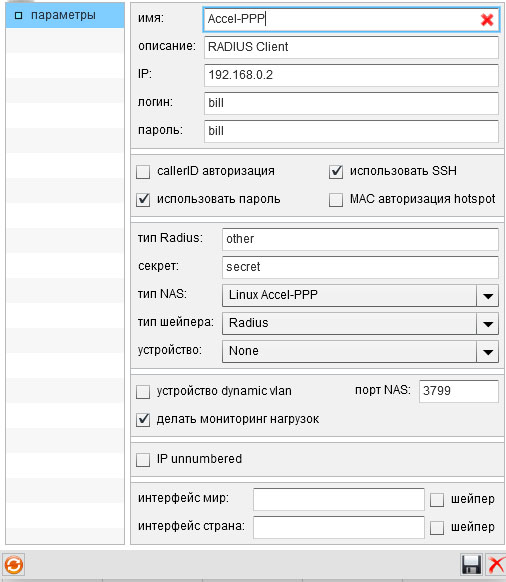Viewport: 506px width, 582px height.
Task: Click the порт NAS field showing 3799
Action: 459,391
